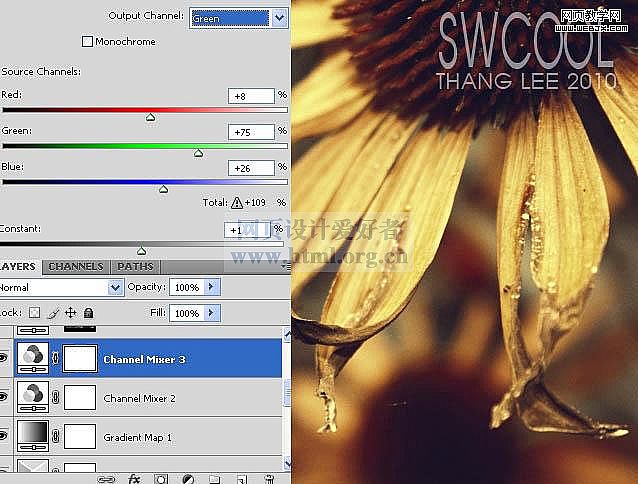Click the Constant percentage input field
Screen dimensions: 638x484
[247, 230]
